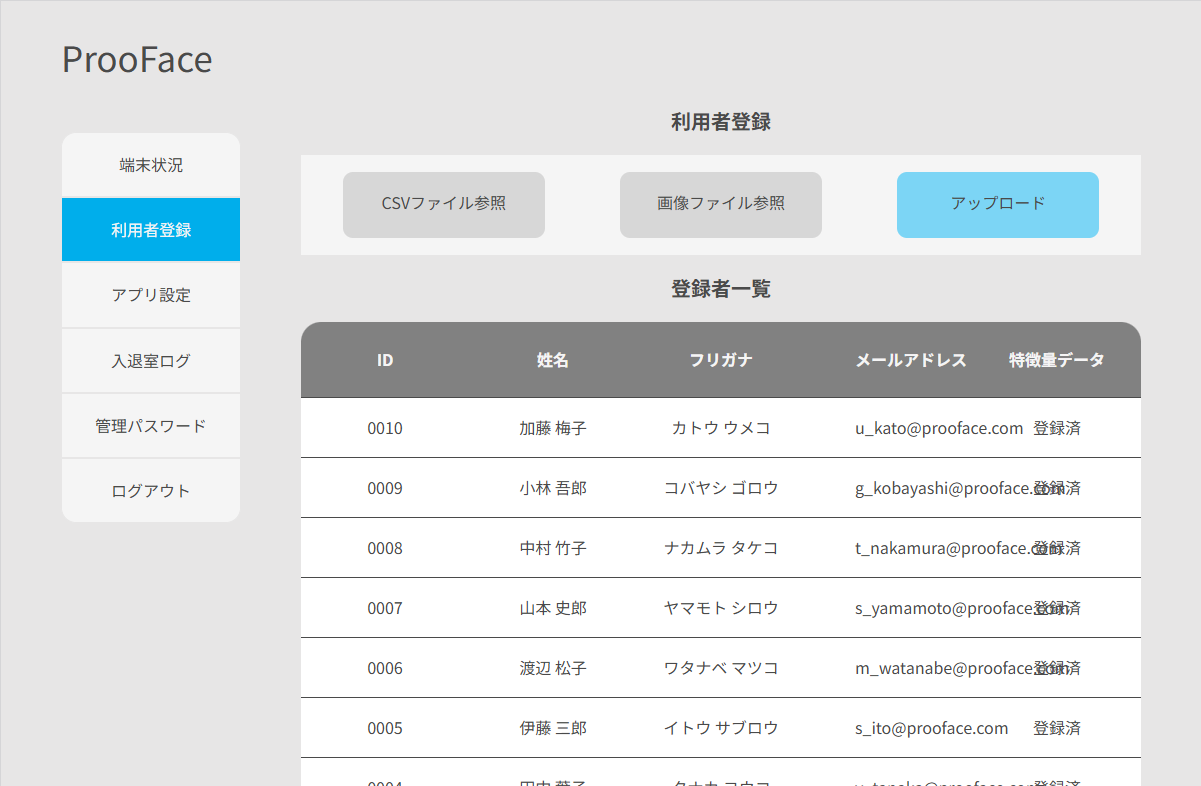Image resolution: width=1201 pixels, height=786 pixels.
Task: Go to アプリ設定 in the sidebar
Action: pos(151,295)
